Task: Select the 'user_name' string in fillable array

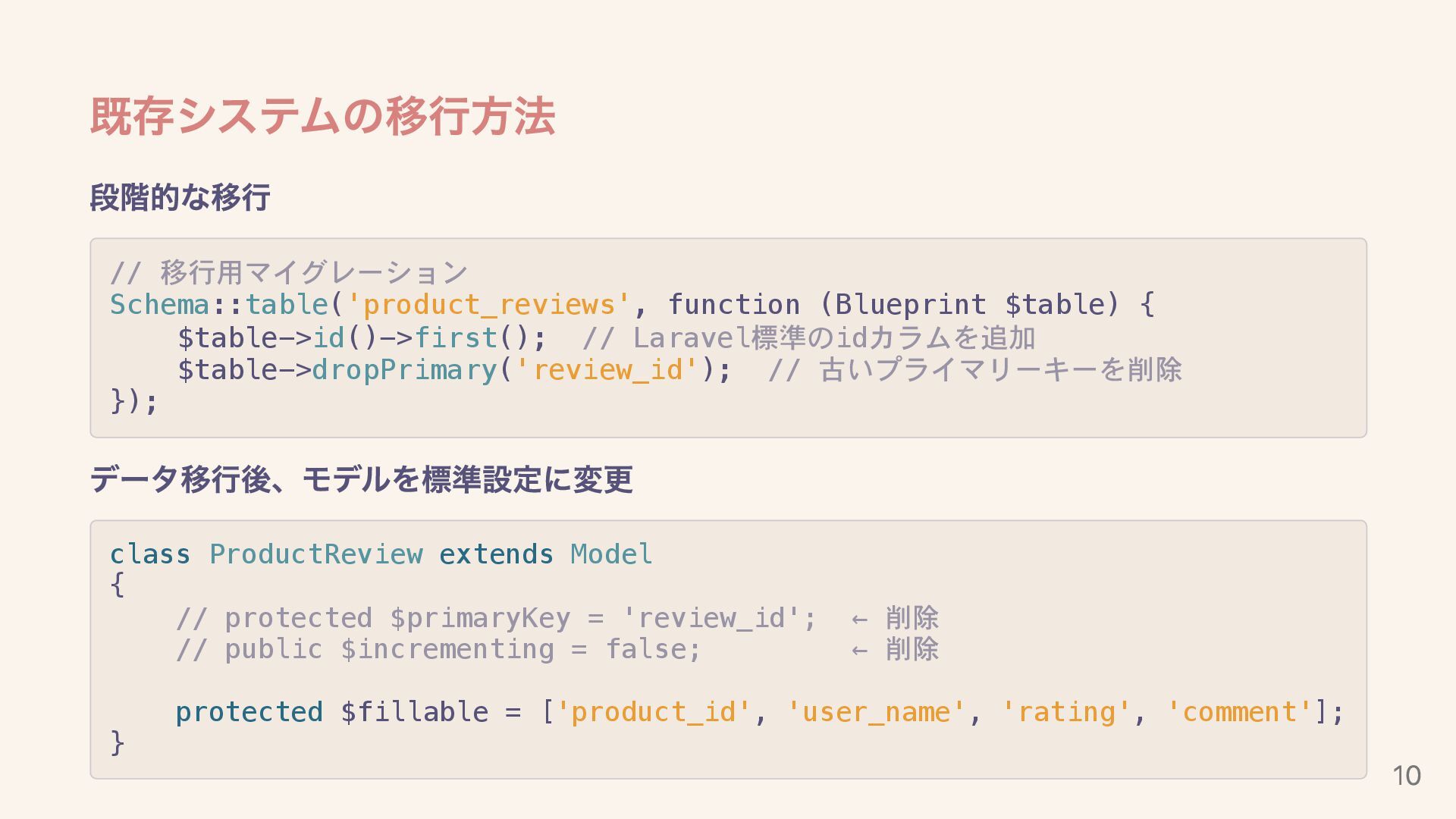Action: click(x=876, y=712)
